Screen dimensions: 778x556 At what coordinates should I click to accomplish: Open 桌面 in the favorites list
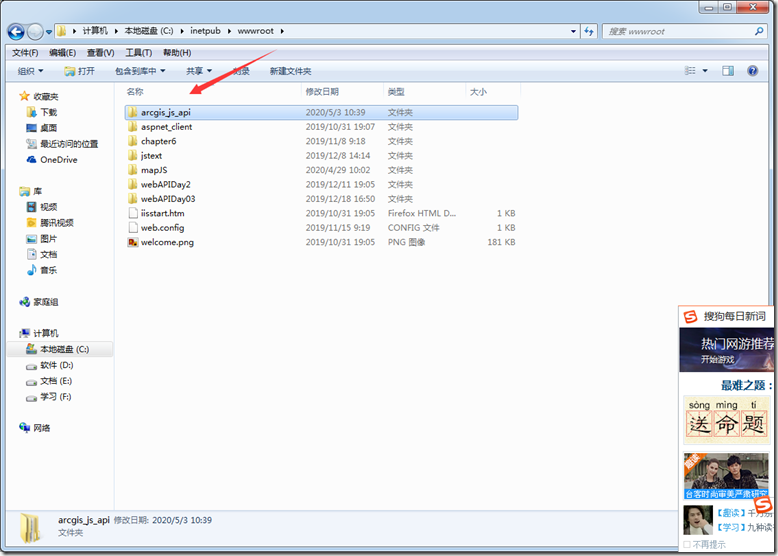tap(42, 128)
